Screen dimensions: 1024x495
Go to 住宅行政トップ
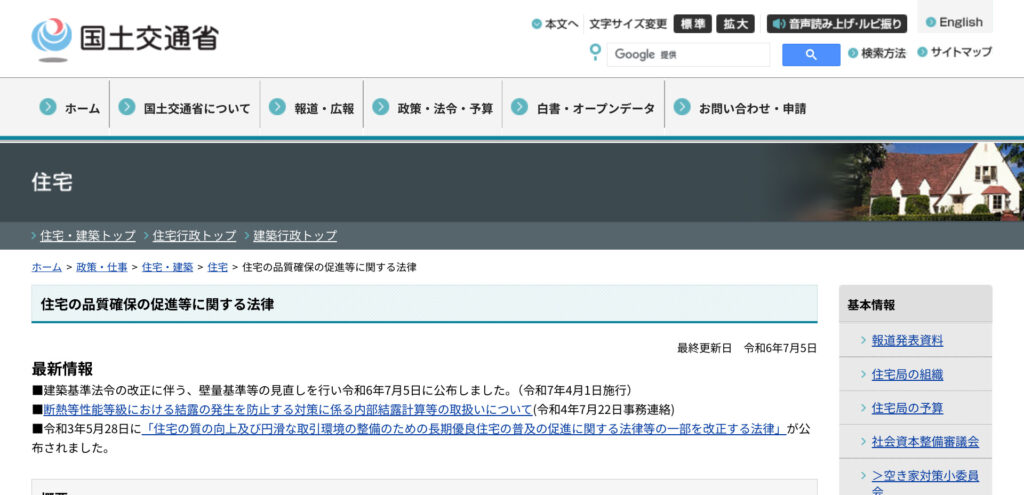tap(194, 236)
